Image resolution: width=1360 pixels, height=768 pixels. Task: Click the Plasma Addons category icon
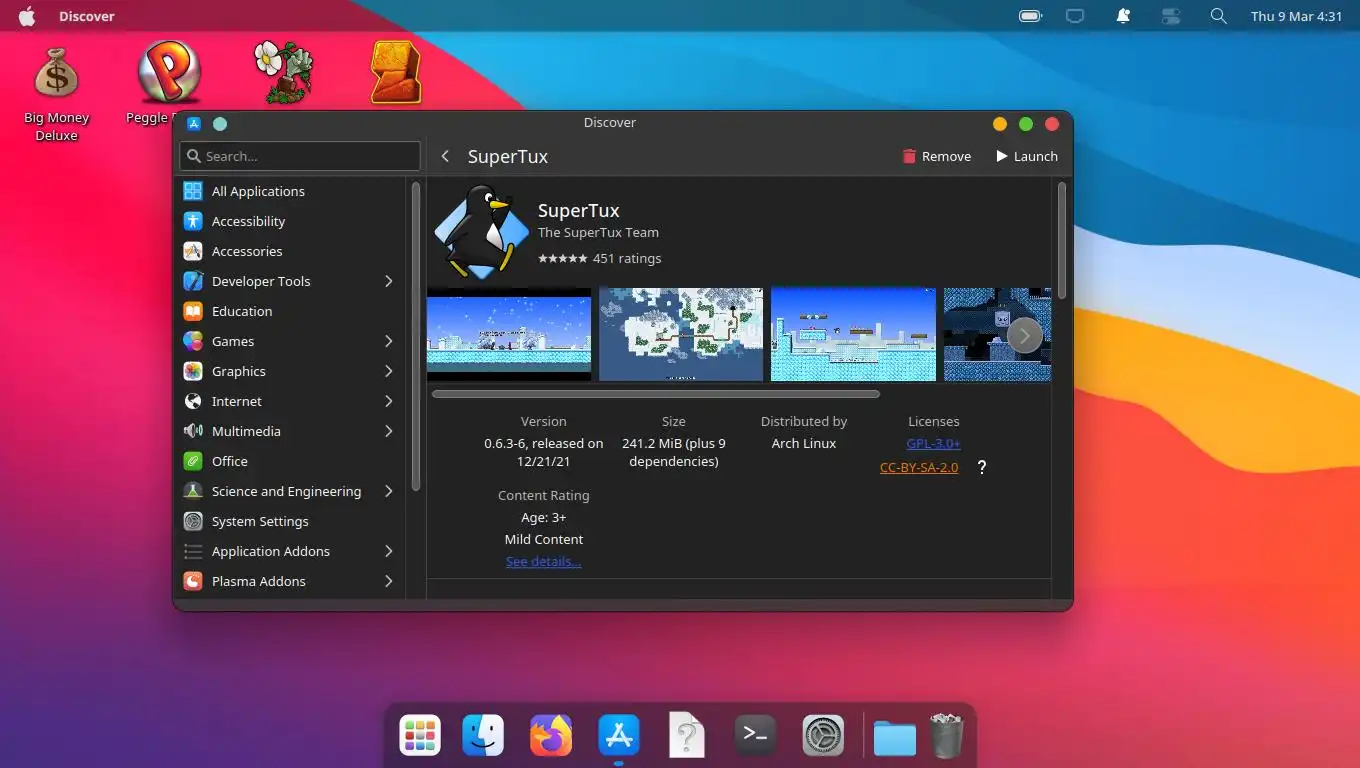(x=193, y=581)
